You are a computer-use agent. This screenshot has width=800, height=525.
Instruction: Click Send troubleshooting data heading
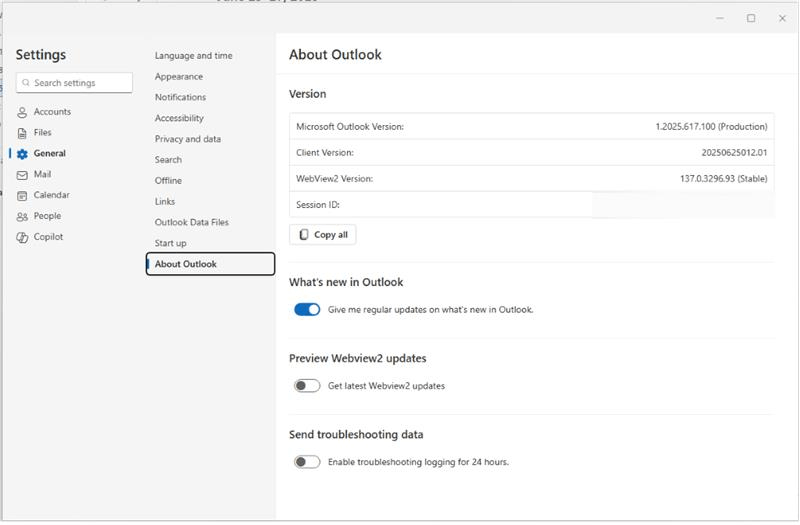click(x=356, y=435)
